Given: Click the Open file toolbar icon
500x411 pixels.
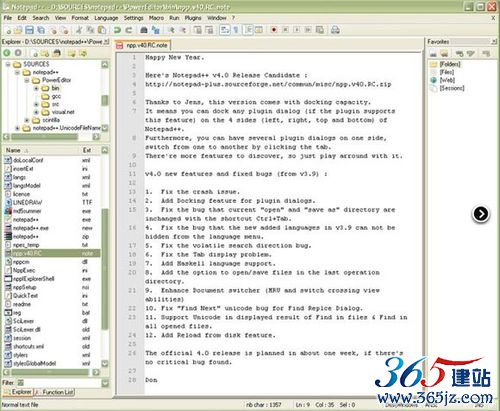Looking at the screenshot, I should click(18, 30).
